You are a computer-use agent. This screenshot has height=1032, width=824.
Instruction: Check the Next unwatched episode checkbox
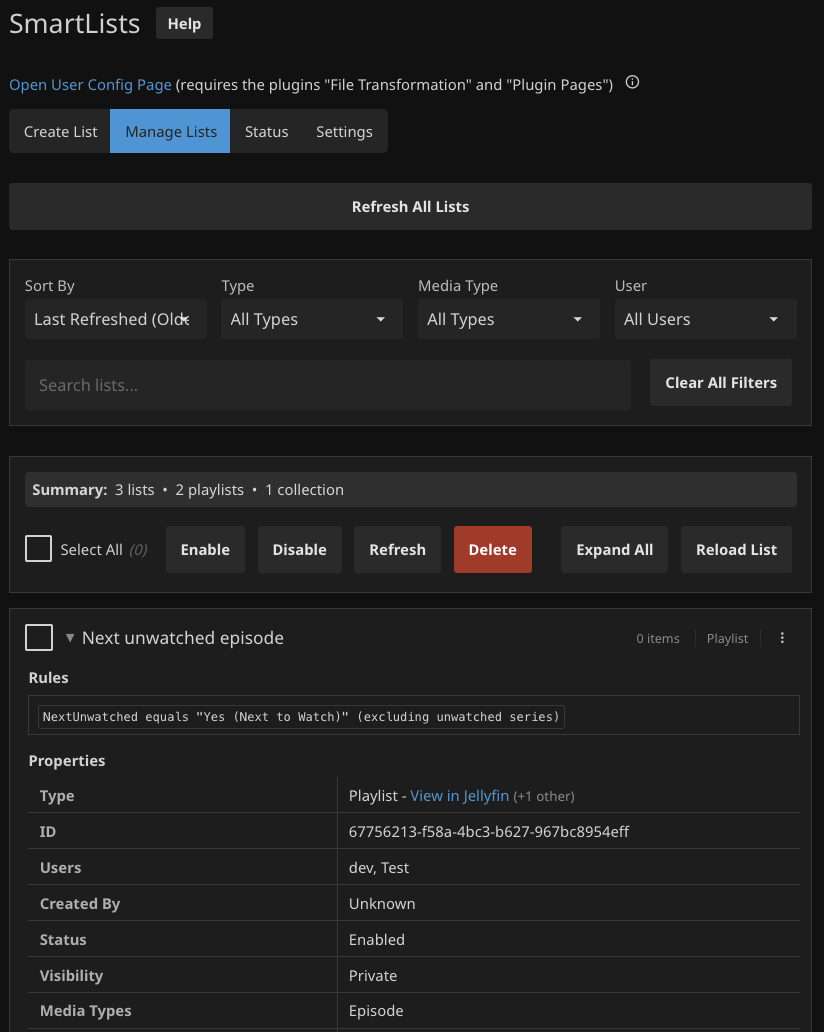pos(39,637)
